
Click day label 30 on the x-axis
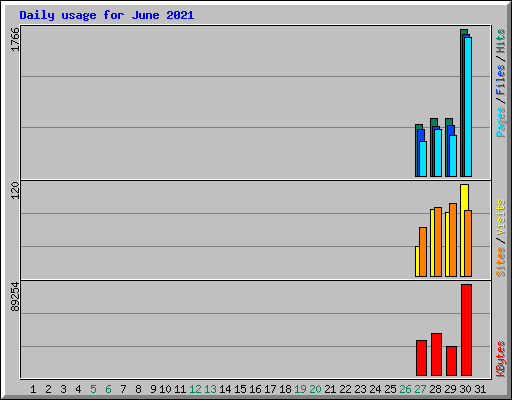click(x=465, y=389)
